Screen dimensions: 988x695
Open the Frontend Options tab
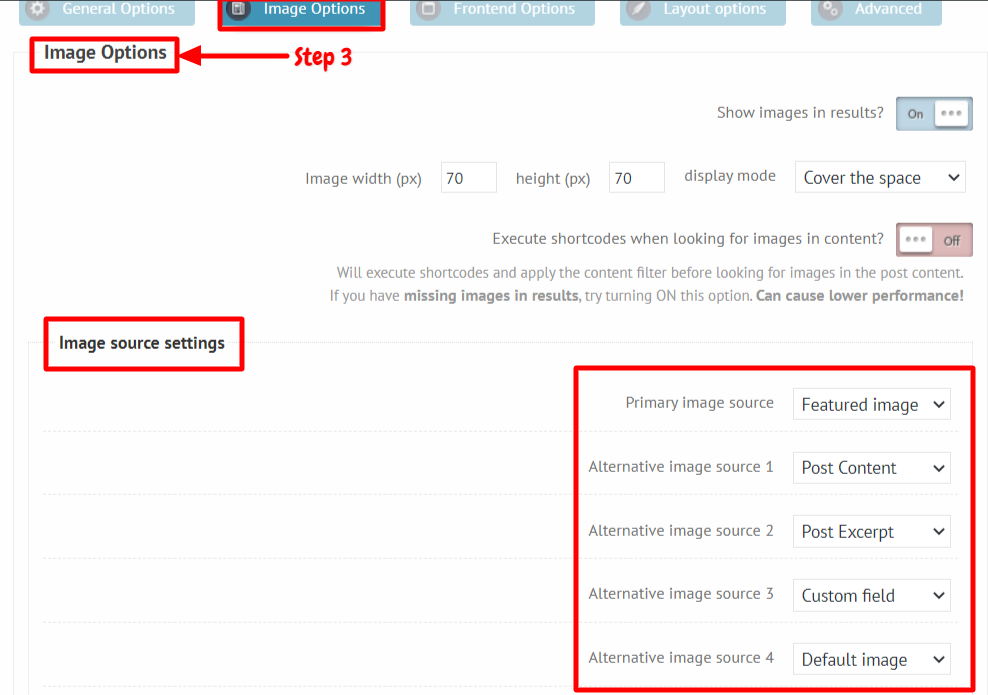click(502, 11)
